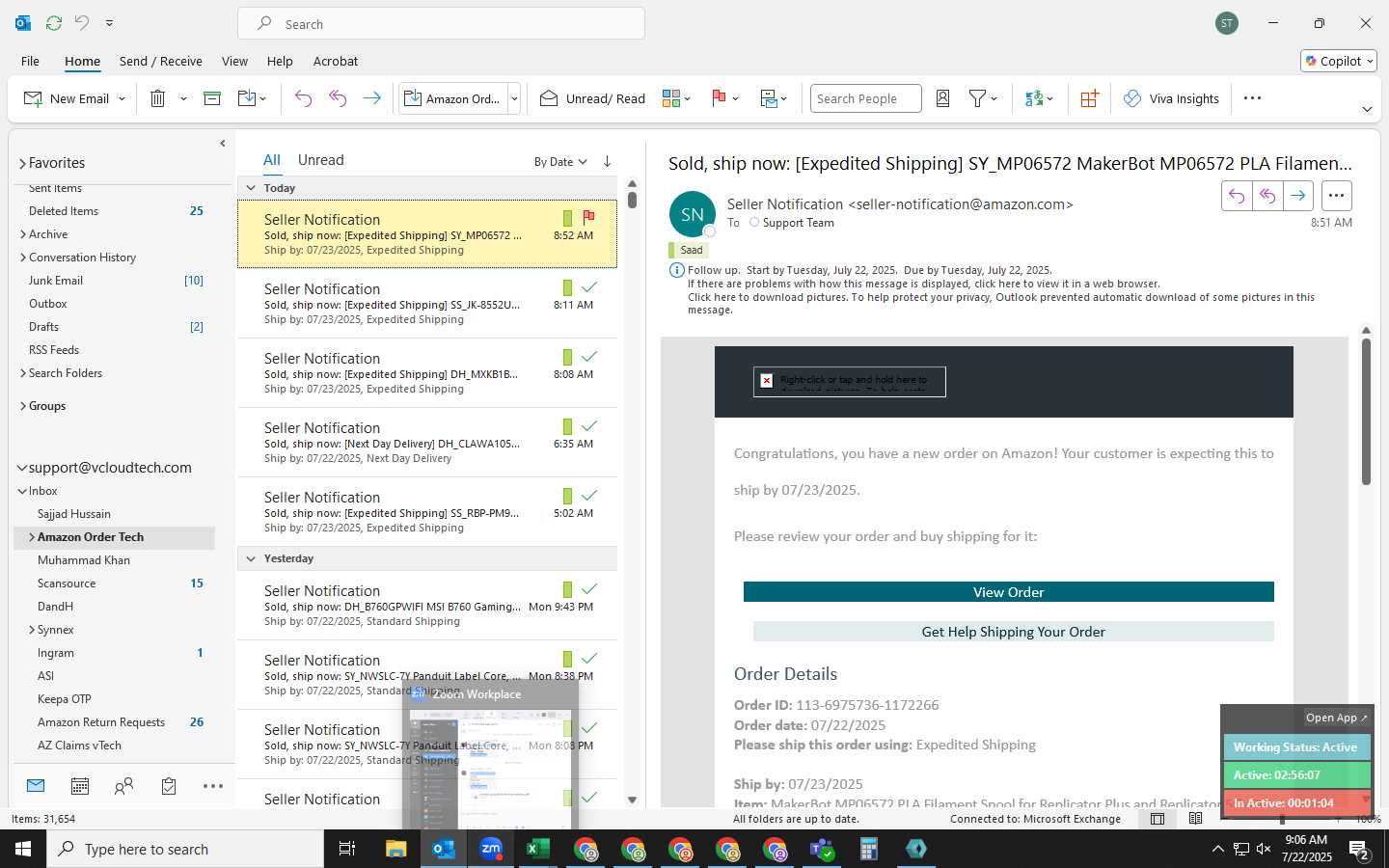Open the Filter Email funnel menu

pos(983,98)
